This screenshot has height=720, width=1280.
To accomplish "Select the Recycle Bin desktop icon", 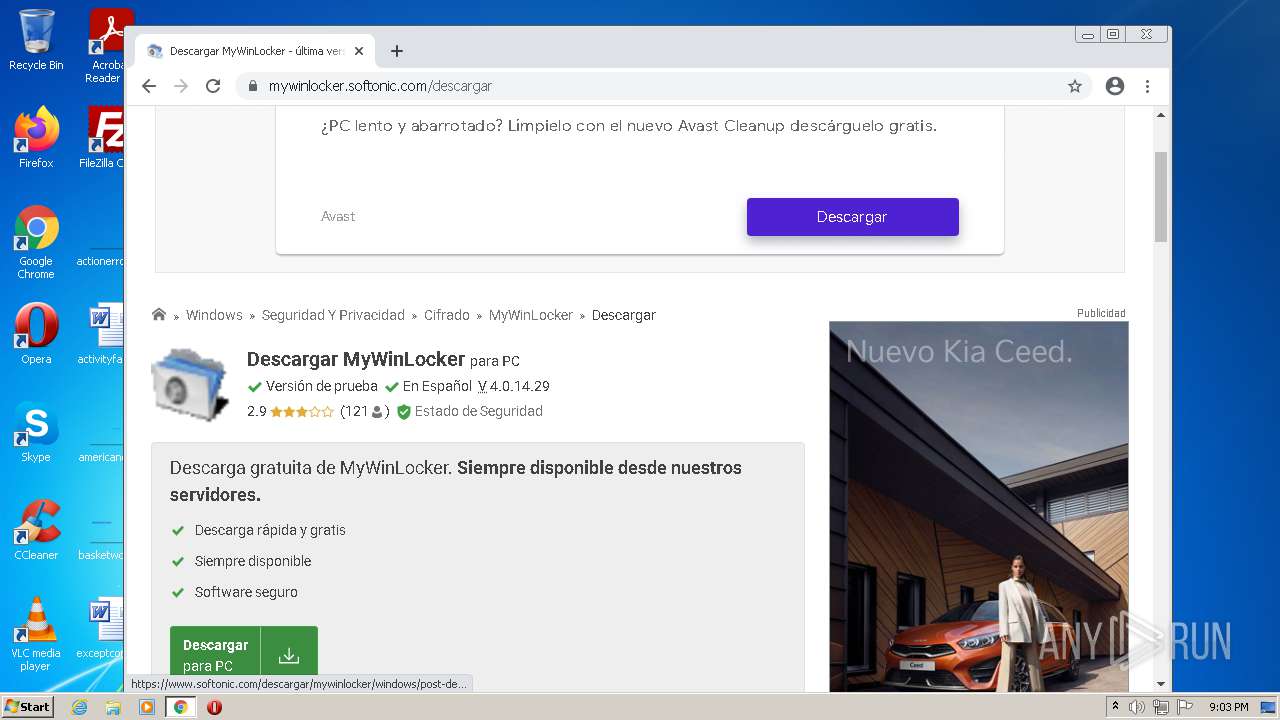I will click(x=36, y=40).
